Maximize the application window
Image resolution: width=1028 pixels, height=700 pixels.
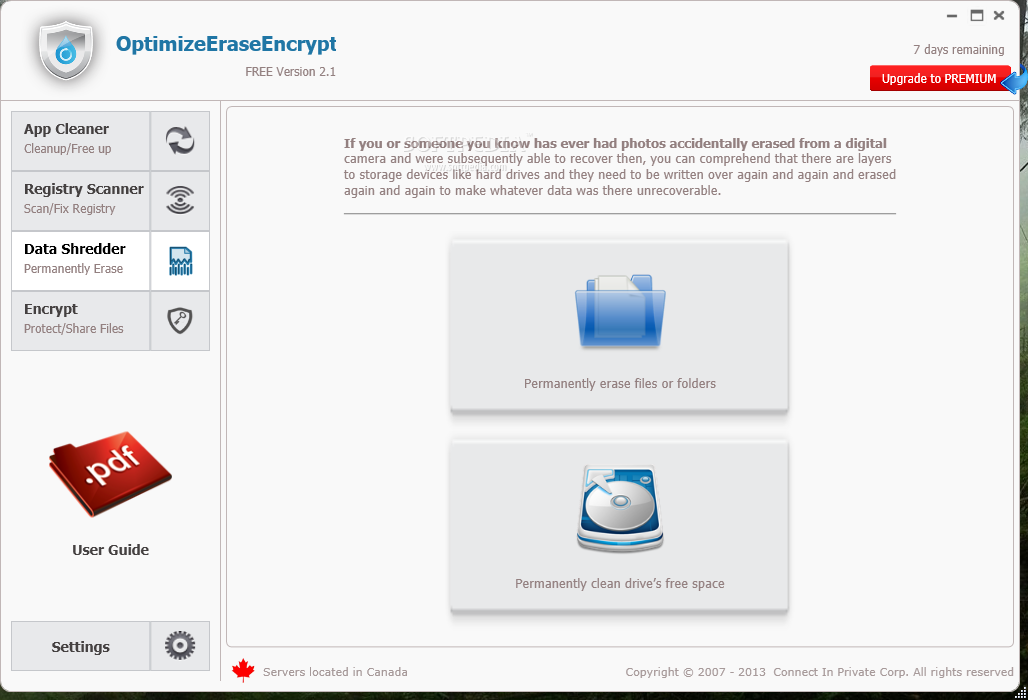pyautogui.click(x=977, y=15)
